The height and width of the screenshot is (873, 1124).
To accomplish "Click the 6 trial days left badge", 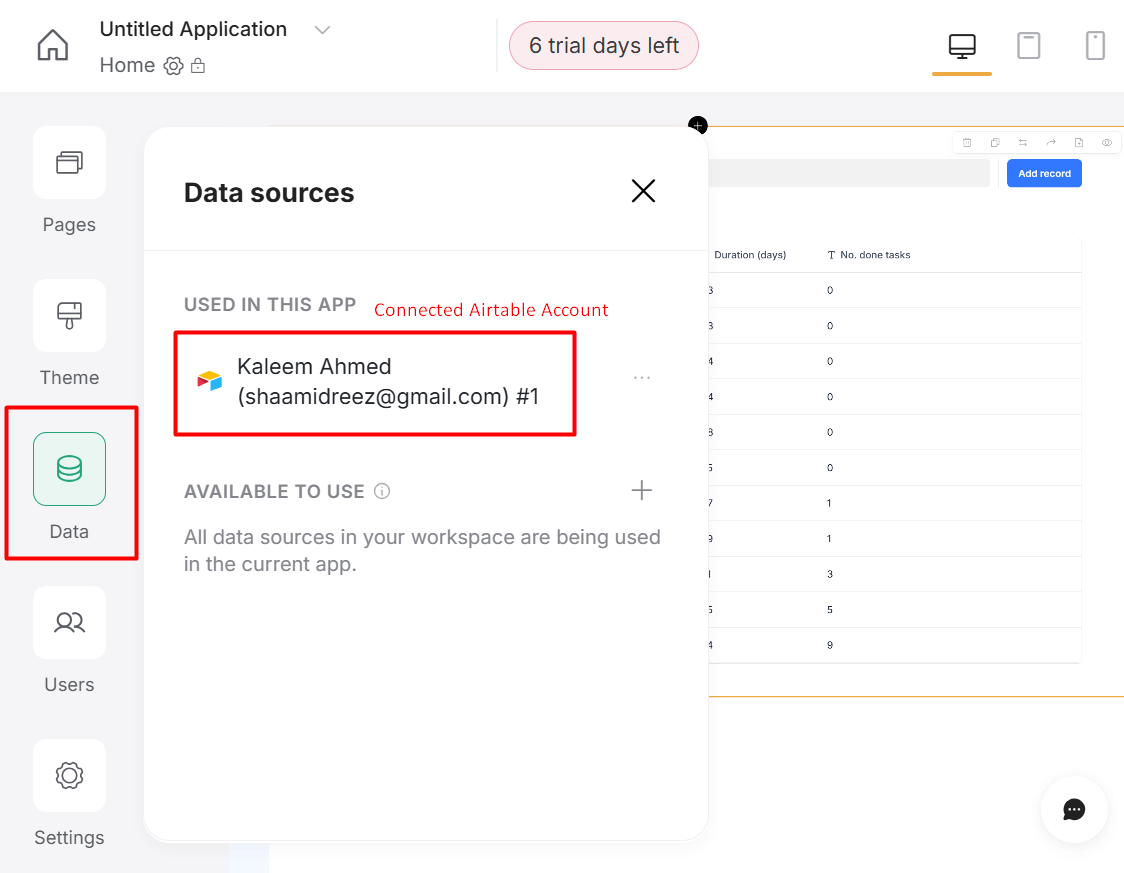I will [604, 45].
